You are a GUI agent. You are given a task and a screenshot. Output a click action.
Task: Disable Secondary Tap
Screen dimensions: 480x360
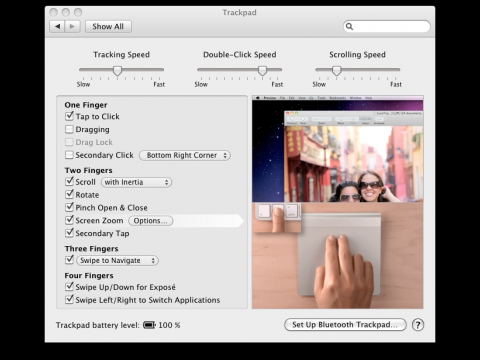tap(69, 233)
